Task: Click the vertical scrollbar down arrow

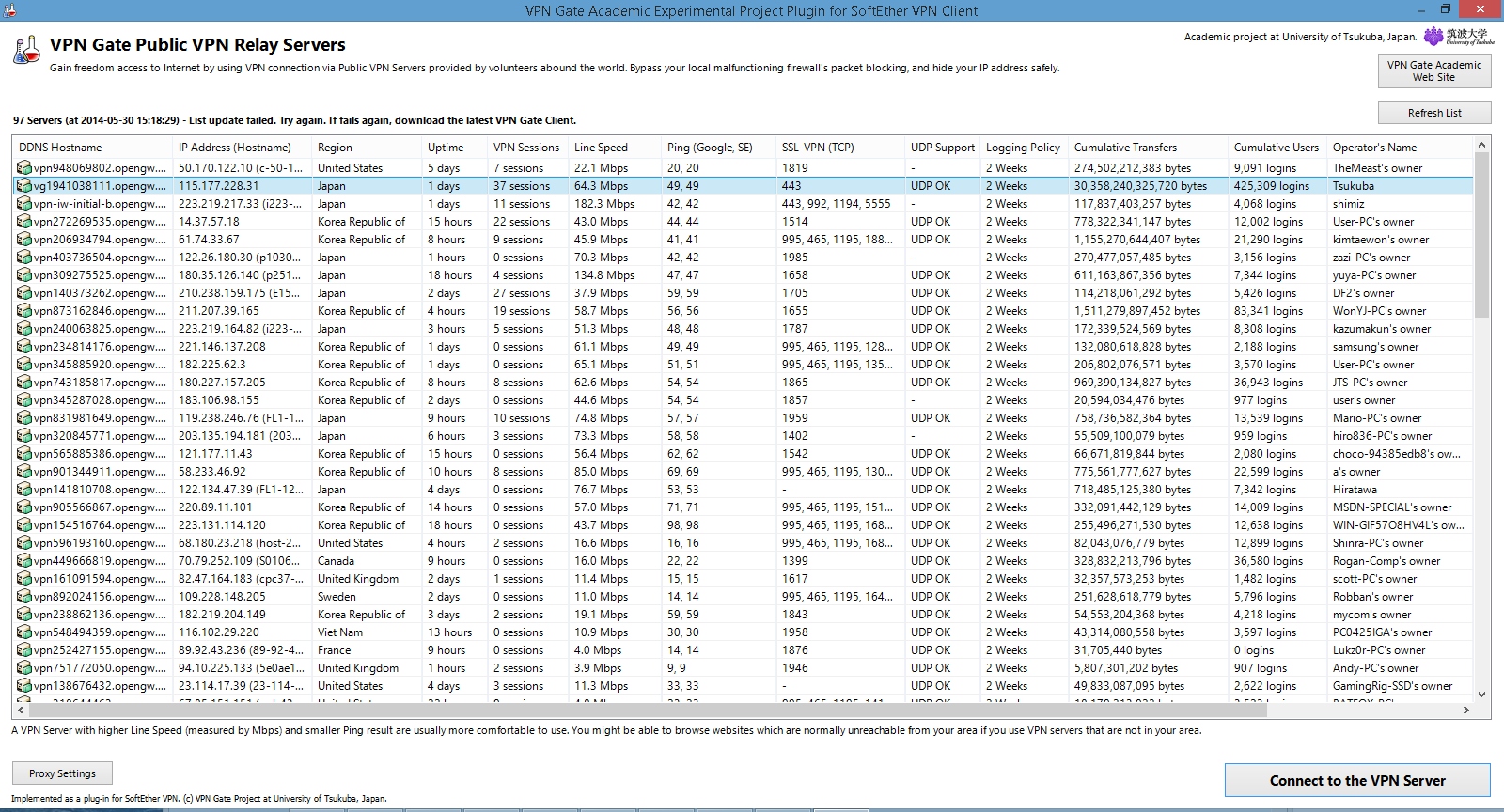Action: (1482, 695)
